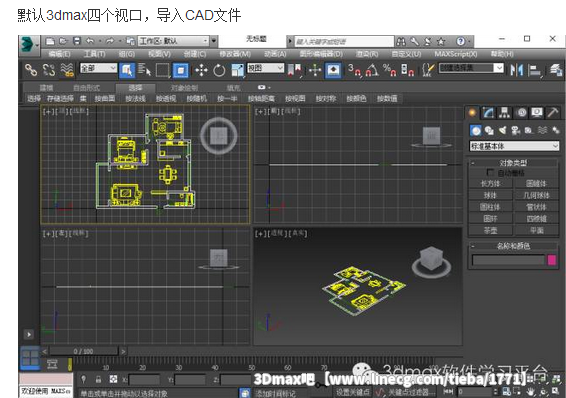This screenshot has height=398, width=566.
Task: Click the New Scene icon
Action: click(50, 41)
